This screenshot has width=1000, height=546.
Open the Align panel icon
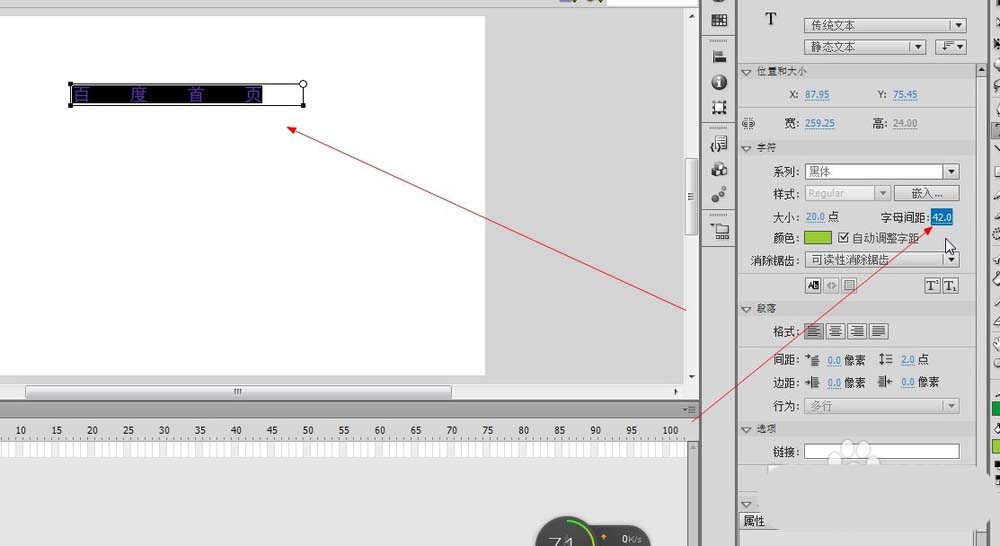(719, 57)
